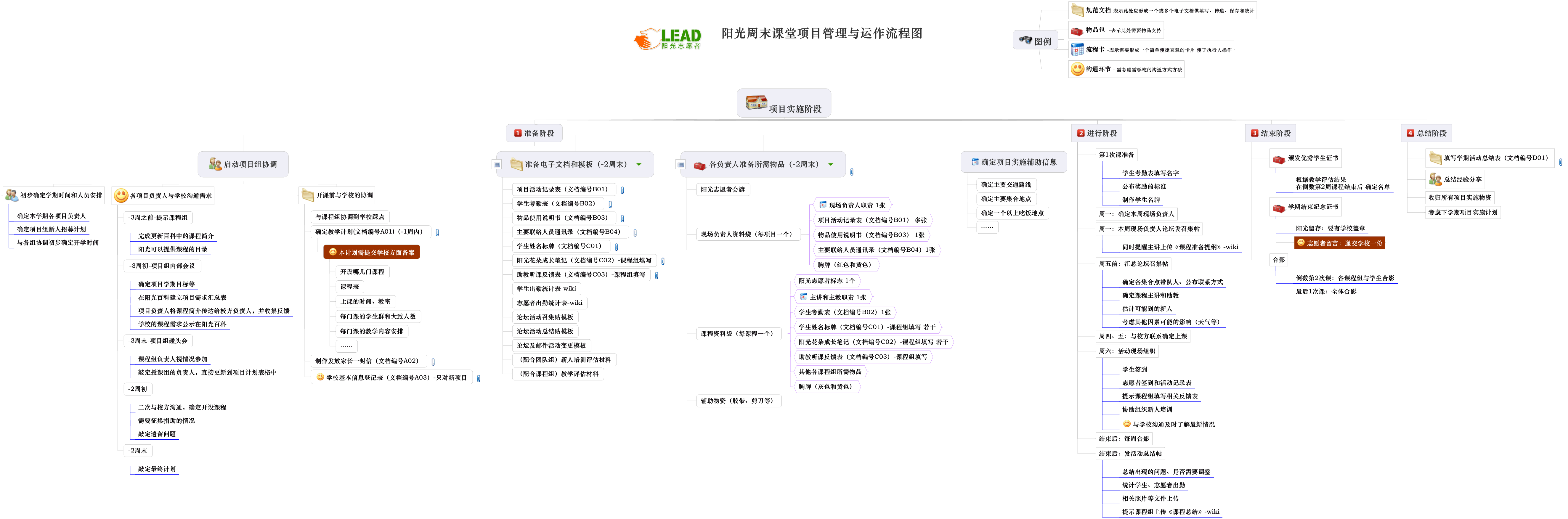The image size is (1568, 519).
Task: Click folder icon on 准备电子文档和模板
Action: pos(516,164)
